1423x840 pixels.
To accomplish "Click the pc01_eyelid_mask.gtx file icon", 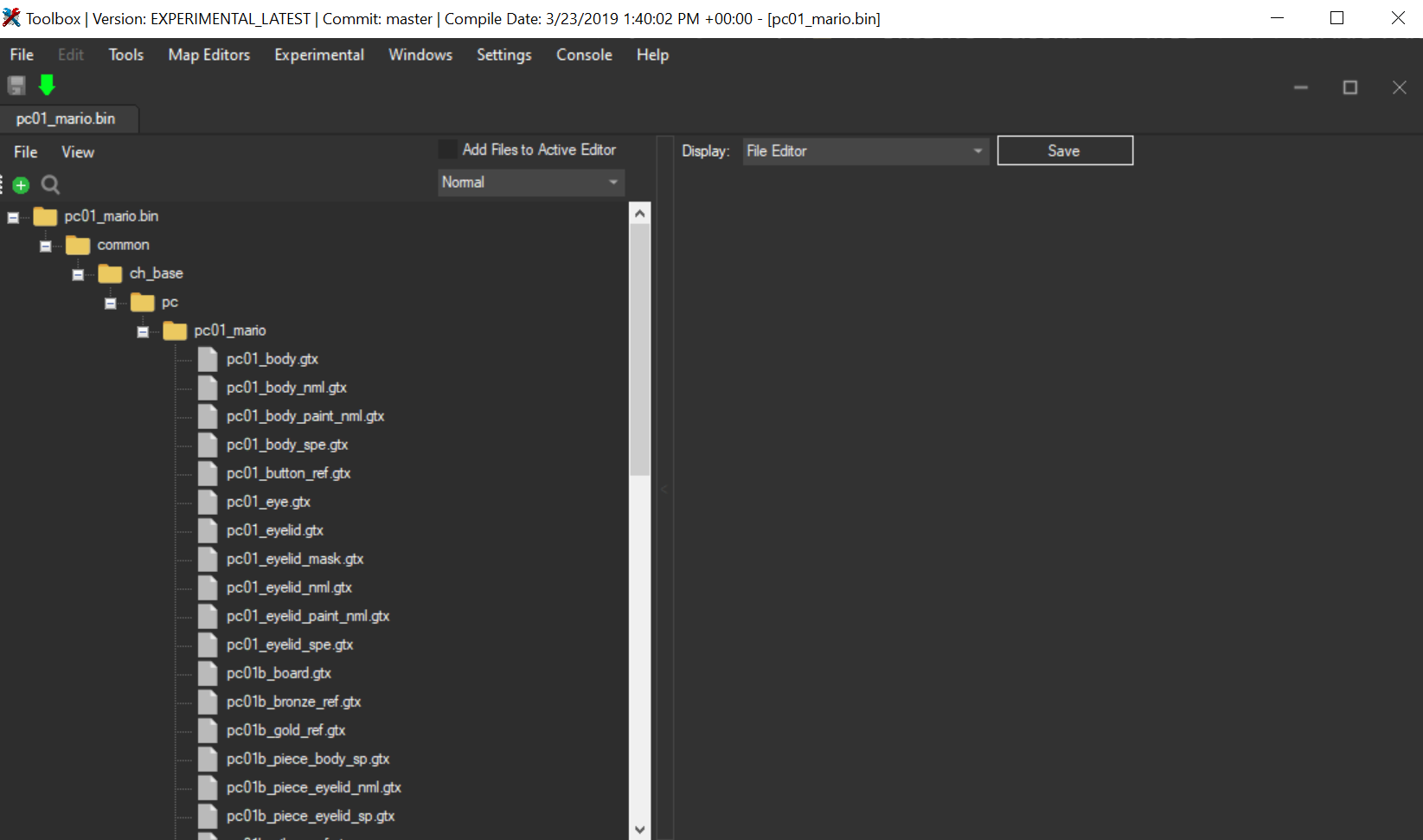I will [x=208, y=559].
